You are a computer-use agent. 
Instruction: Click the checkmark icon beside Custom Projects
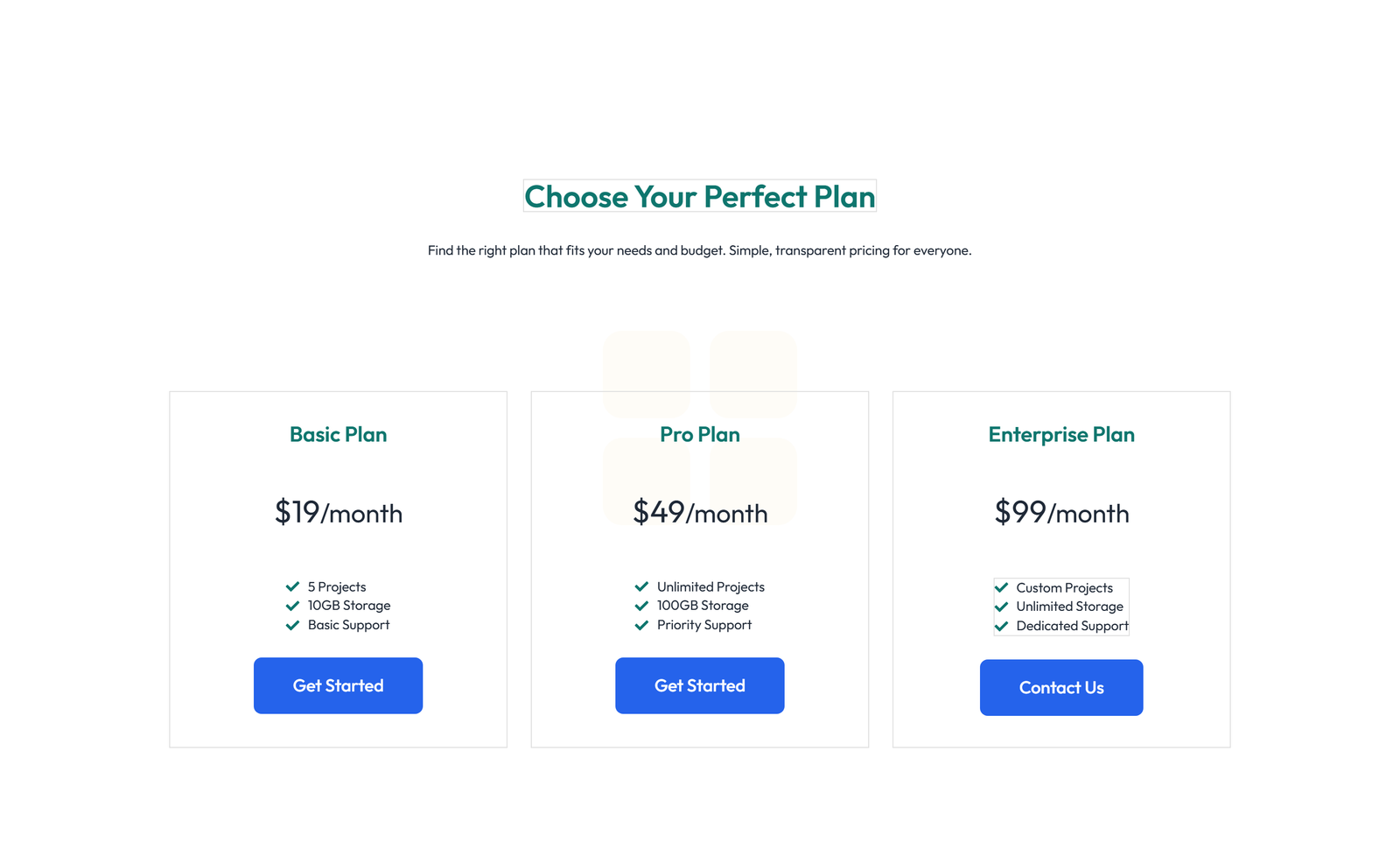(1002, 587)
